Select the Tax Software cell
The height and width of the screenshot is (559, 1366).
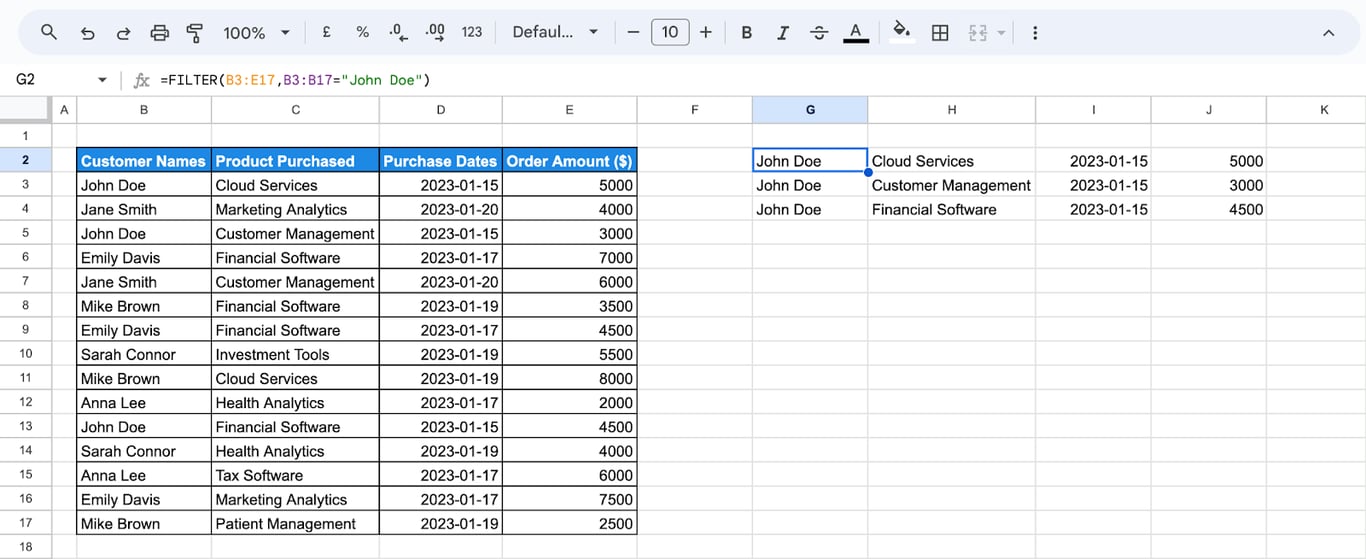[295, 475]
